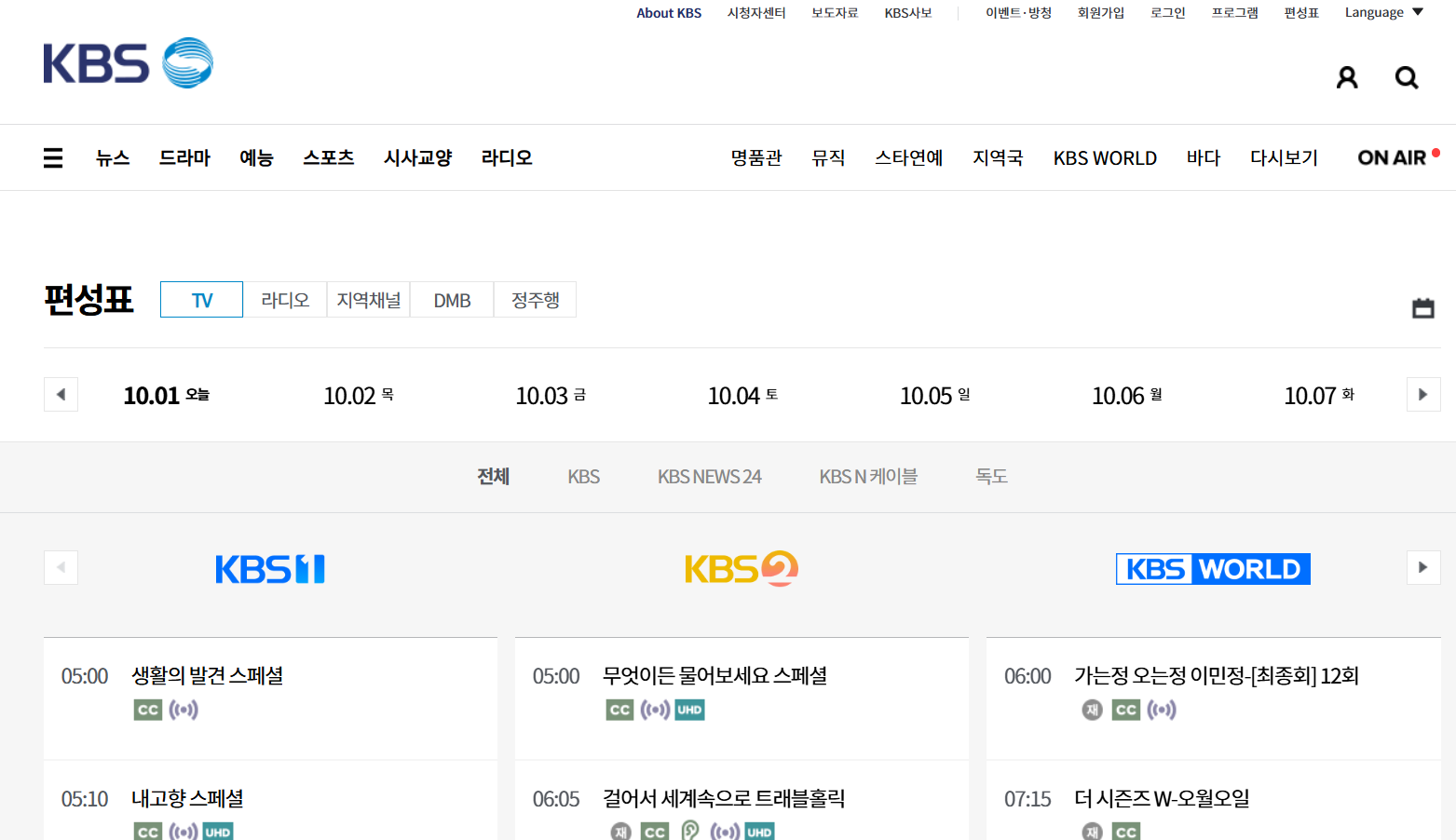Go to previous week of dates
Screen dimensions: 1456x840
(61, 394)
